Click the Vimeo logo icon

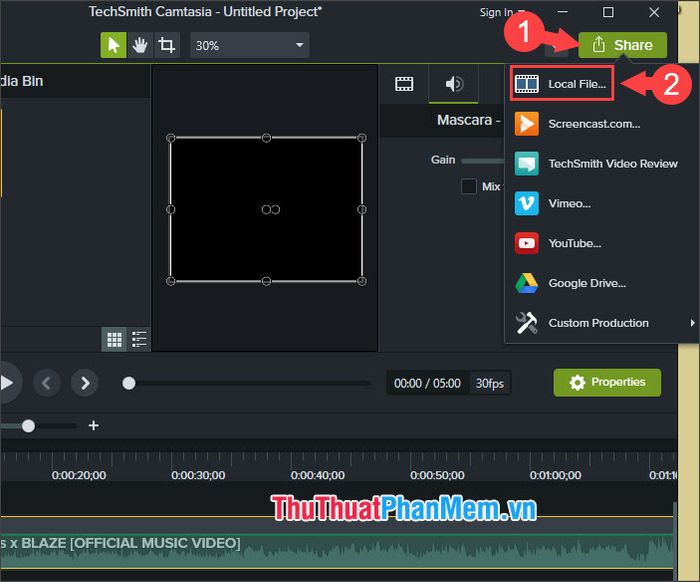click(x=527, y=204)
